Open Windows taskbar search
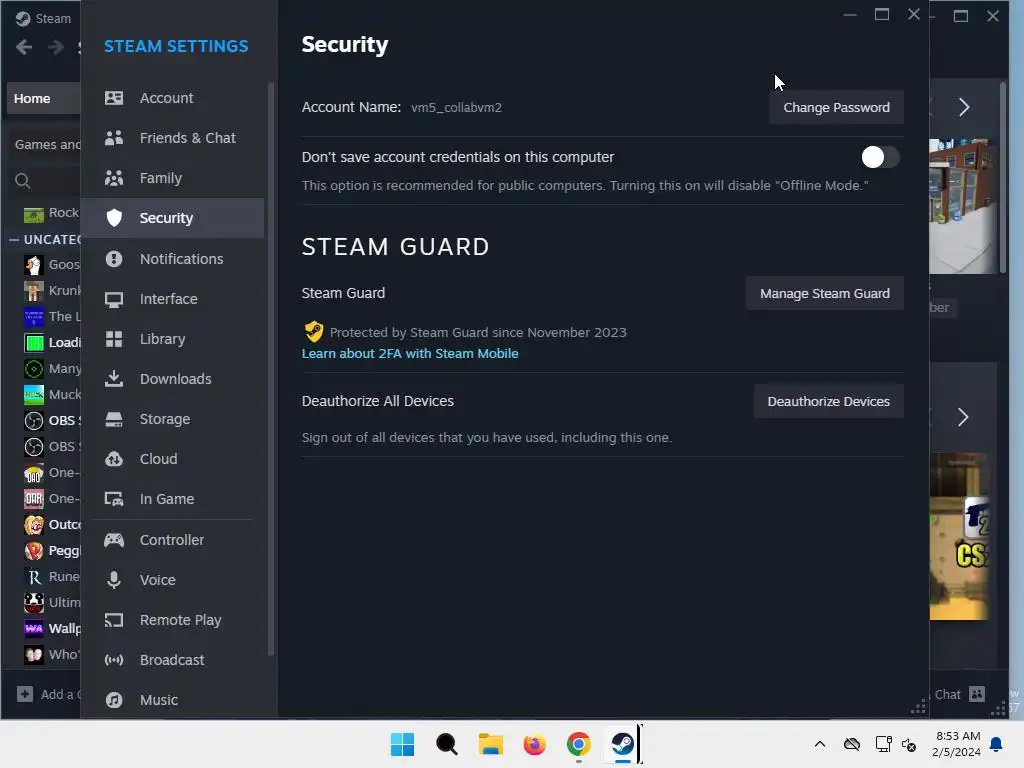1024x768 pixels. pos(447,744)
